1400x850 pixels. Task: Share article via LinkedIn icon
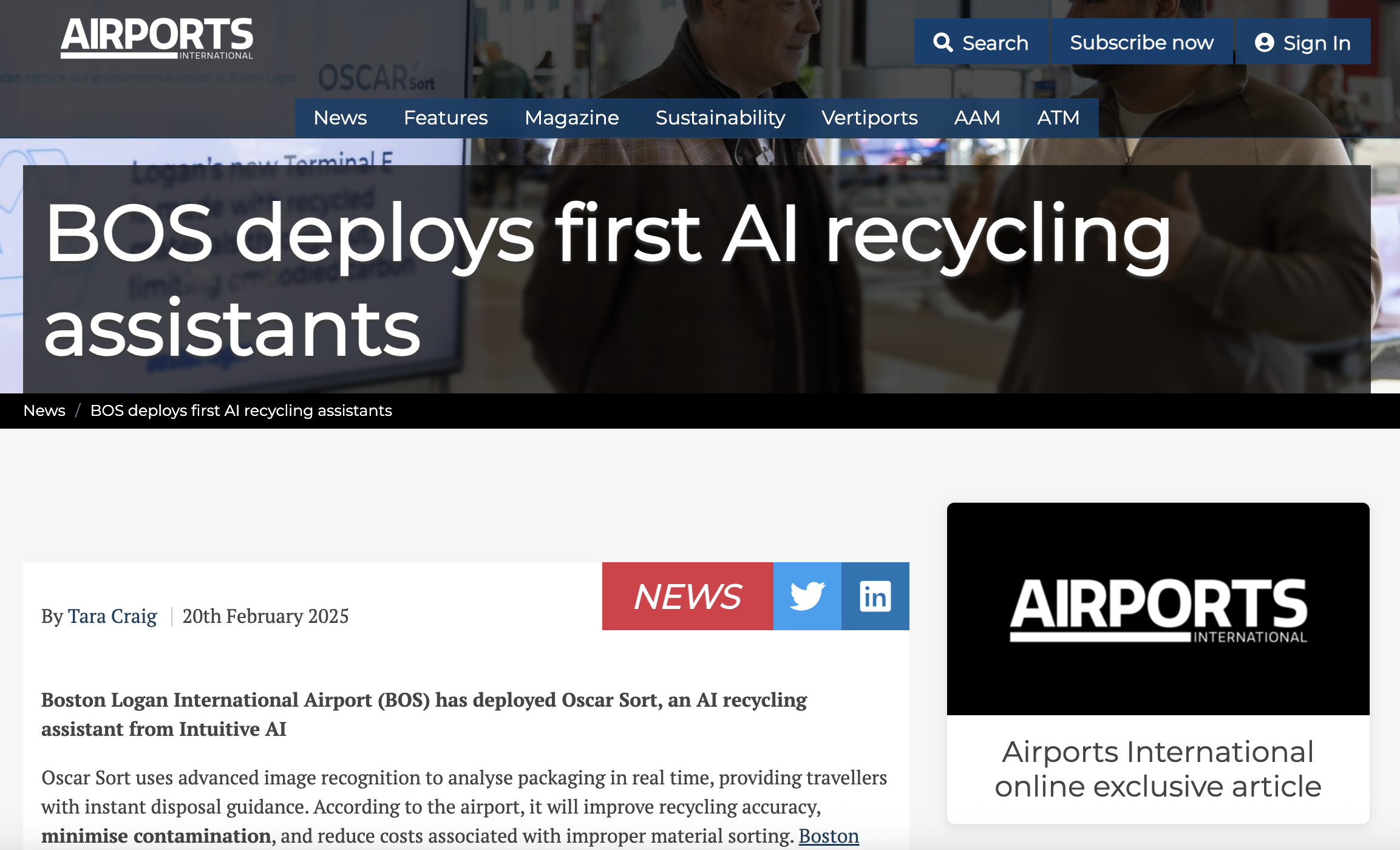click(x=875, y=596)
